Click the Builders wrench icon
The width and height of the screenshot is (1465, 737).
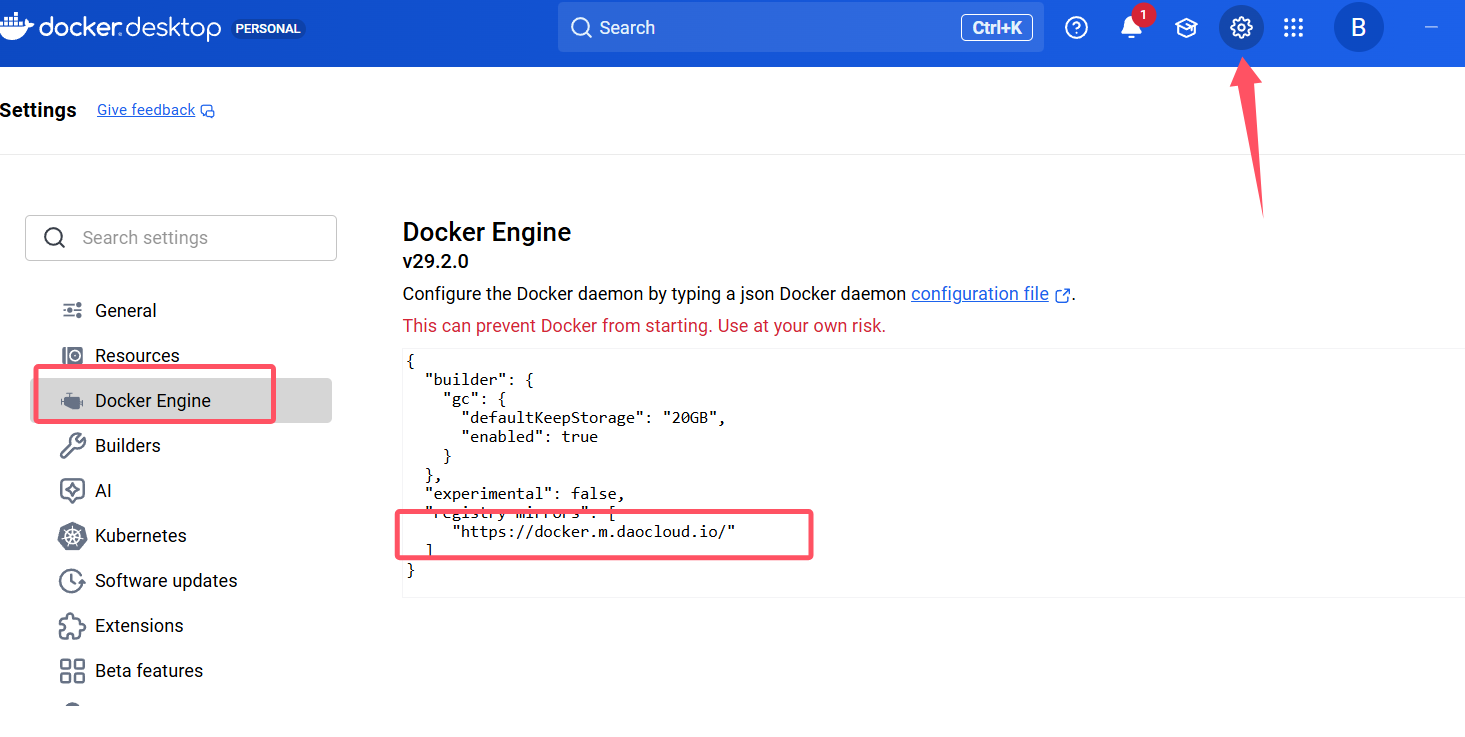point(72,446)
